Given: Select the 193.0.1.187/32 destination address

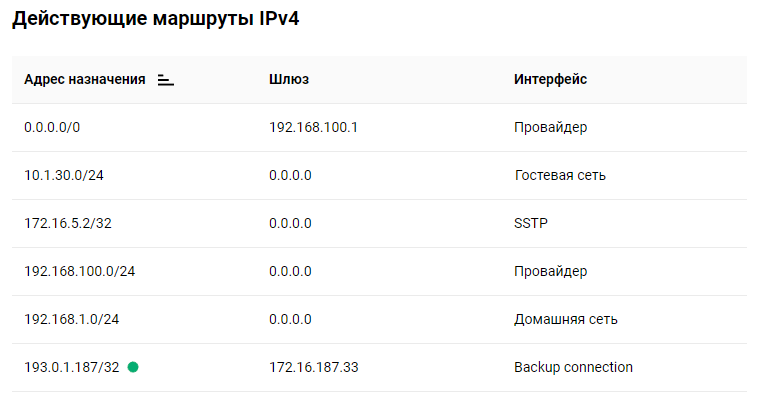Looking at the screenshot, I should [x=72, y=367].
